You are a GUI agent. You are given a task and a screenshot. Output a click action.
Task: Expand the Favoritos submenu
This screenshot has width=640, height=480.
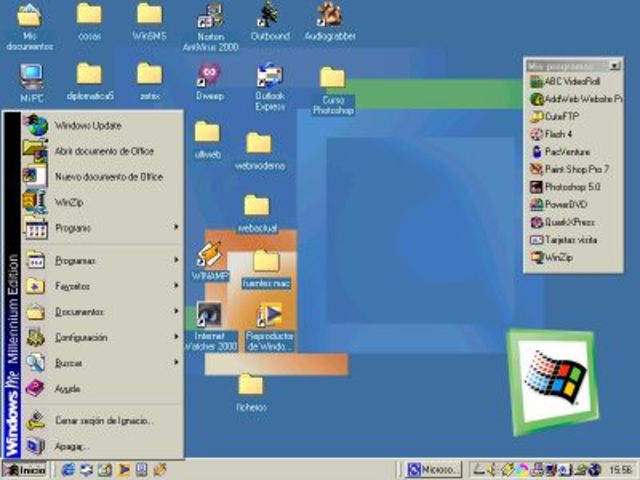102,286
